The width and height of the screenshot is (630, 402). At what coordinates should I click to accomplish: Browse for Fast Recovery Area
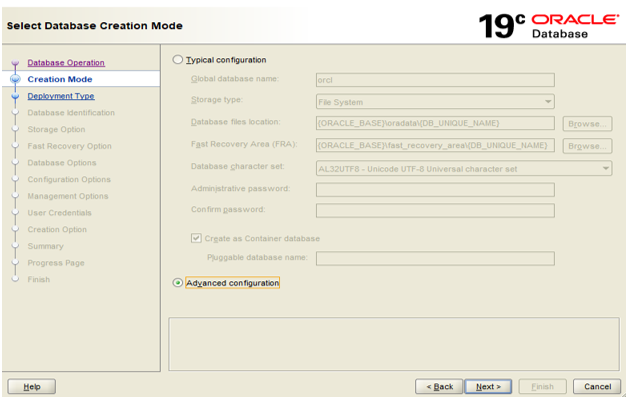(x=587, y=146)
